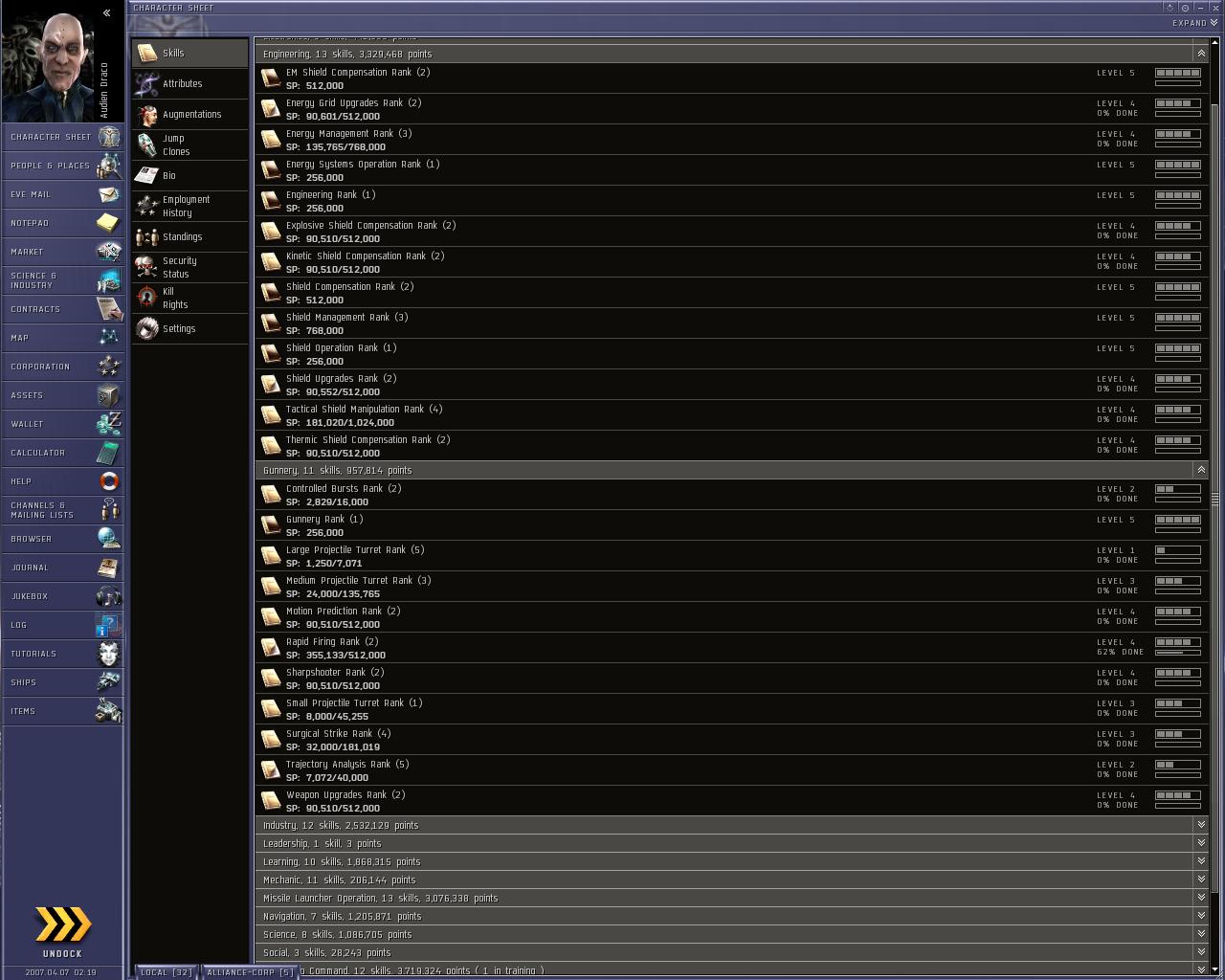Expand the Mechanic skill group
This screenshot has width=1225, height=980.
[1201, 880]
